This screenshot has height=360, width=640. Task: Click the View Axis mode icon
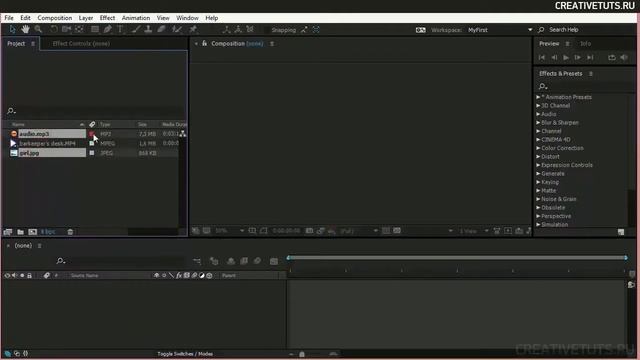coord(250,29)
